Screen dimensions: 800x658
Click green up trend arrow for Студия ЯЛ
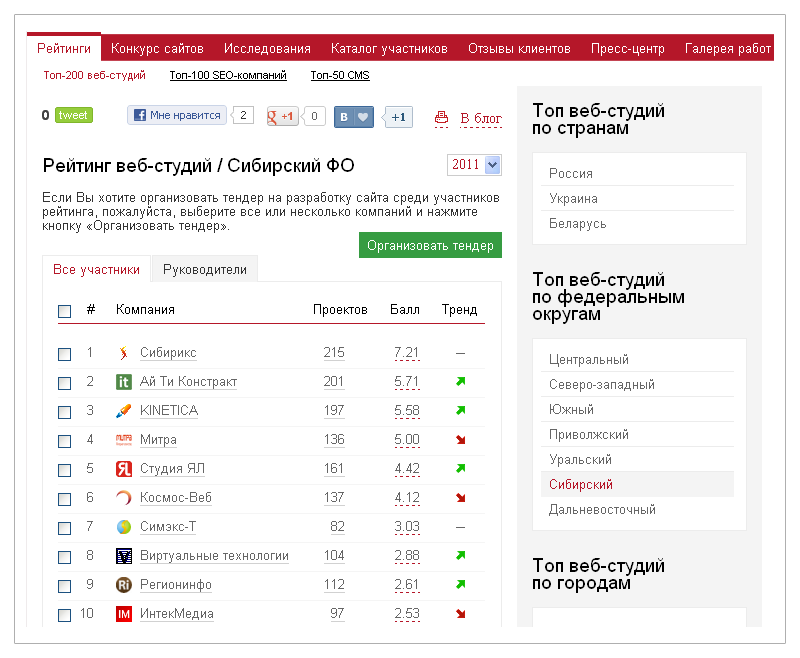(x=461, y=468)
